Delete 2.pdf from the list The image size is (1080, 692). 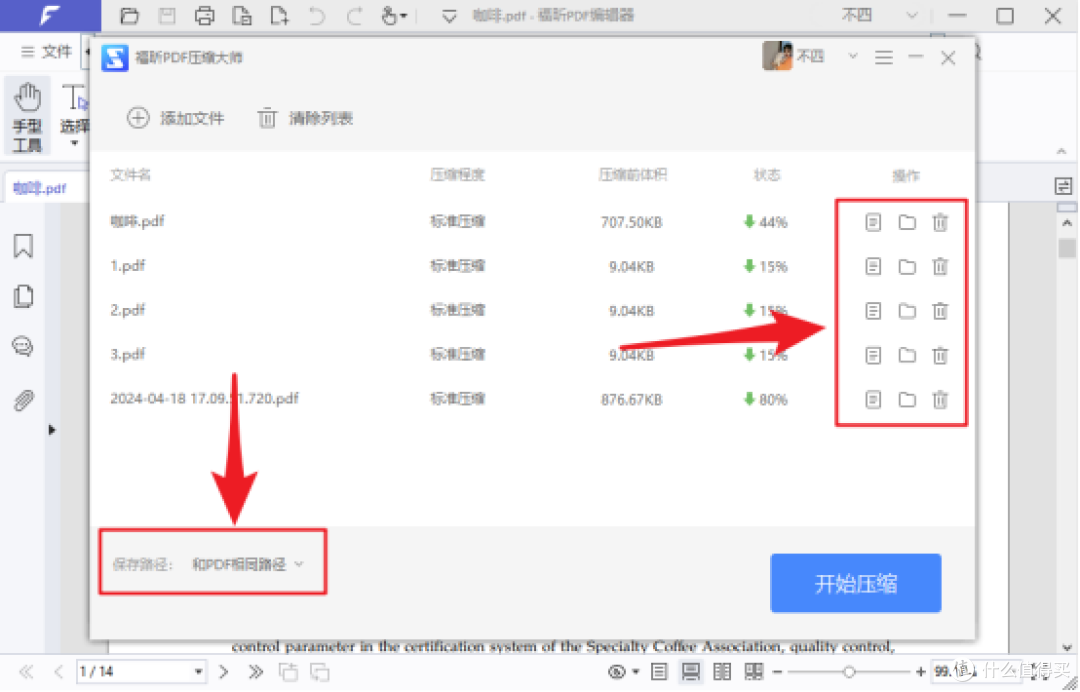(x=940, y=311)
